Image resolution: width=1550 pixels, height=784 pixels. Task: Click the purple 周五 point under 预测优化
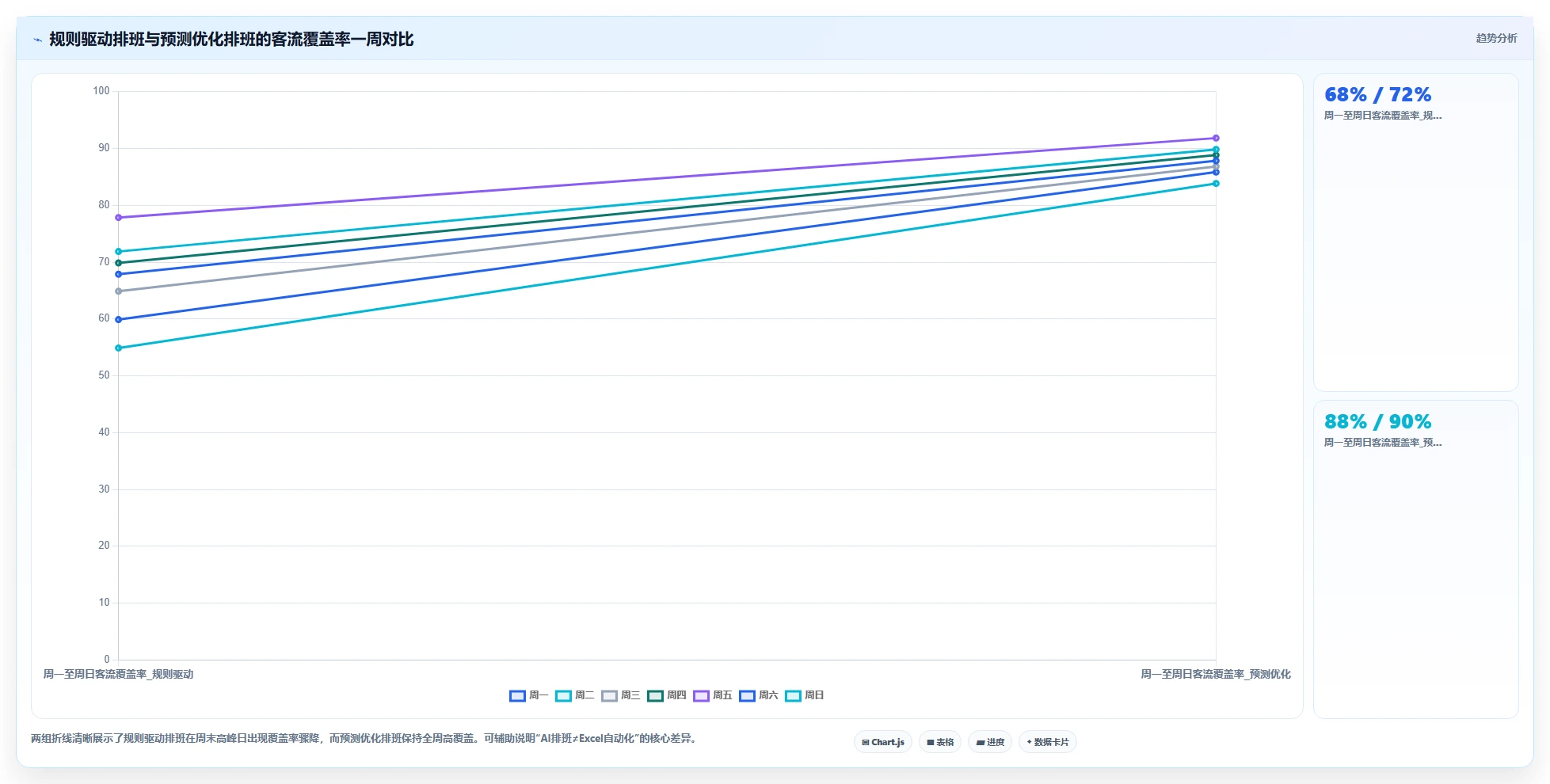coord(1216,138)
